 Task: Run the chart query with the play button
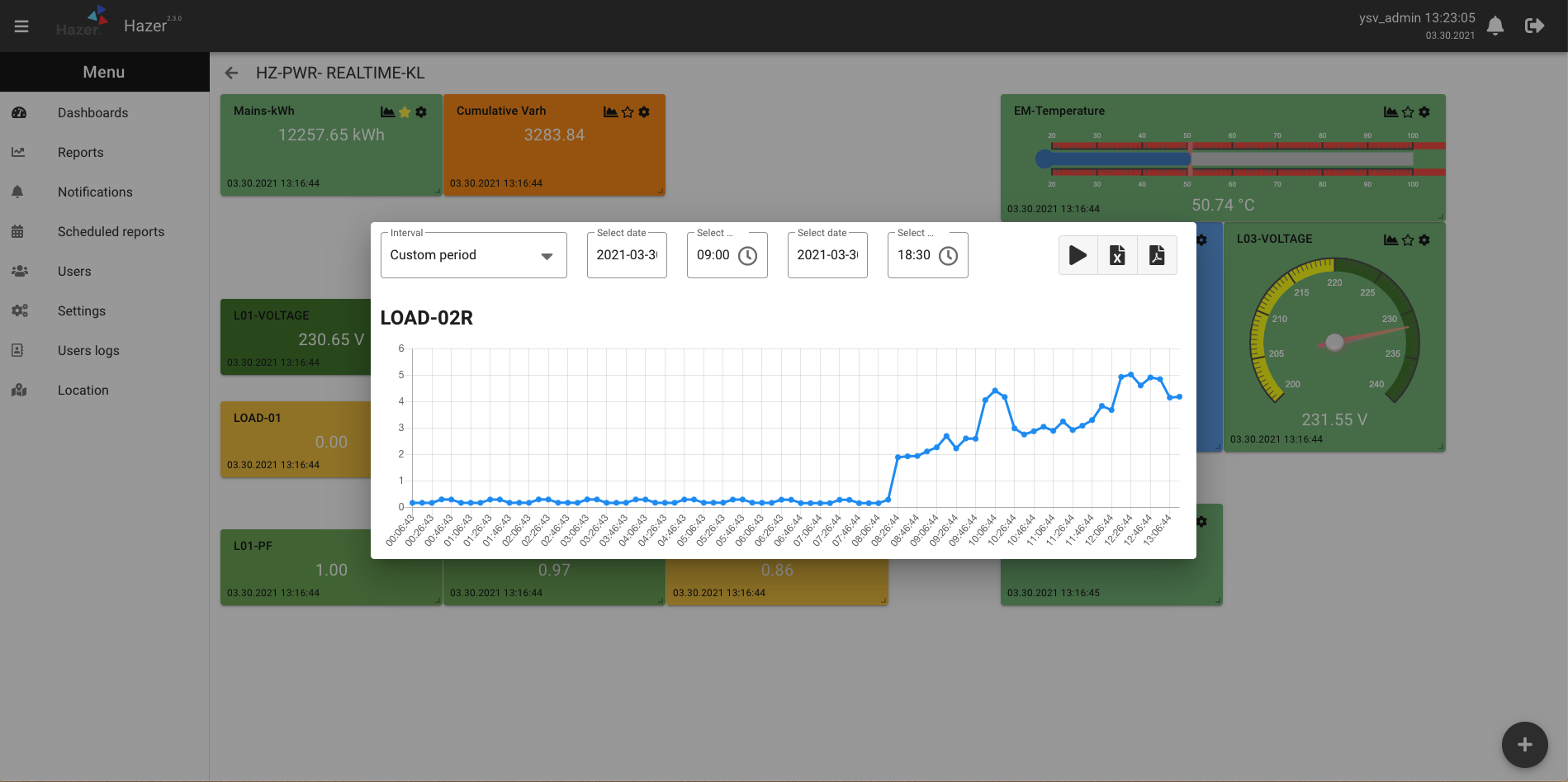tap(1078, 255)
